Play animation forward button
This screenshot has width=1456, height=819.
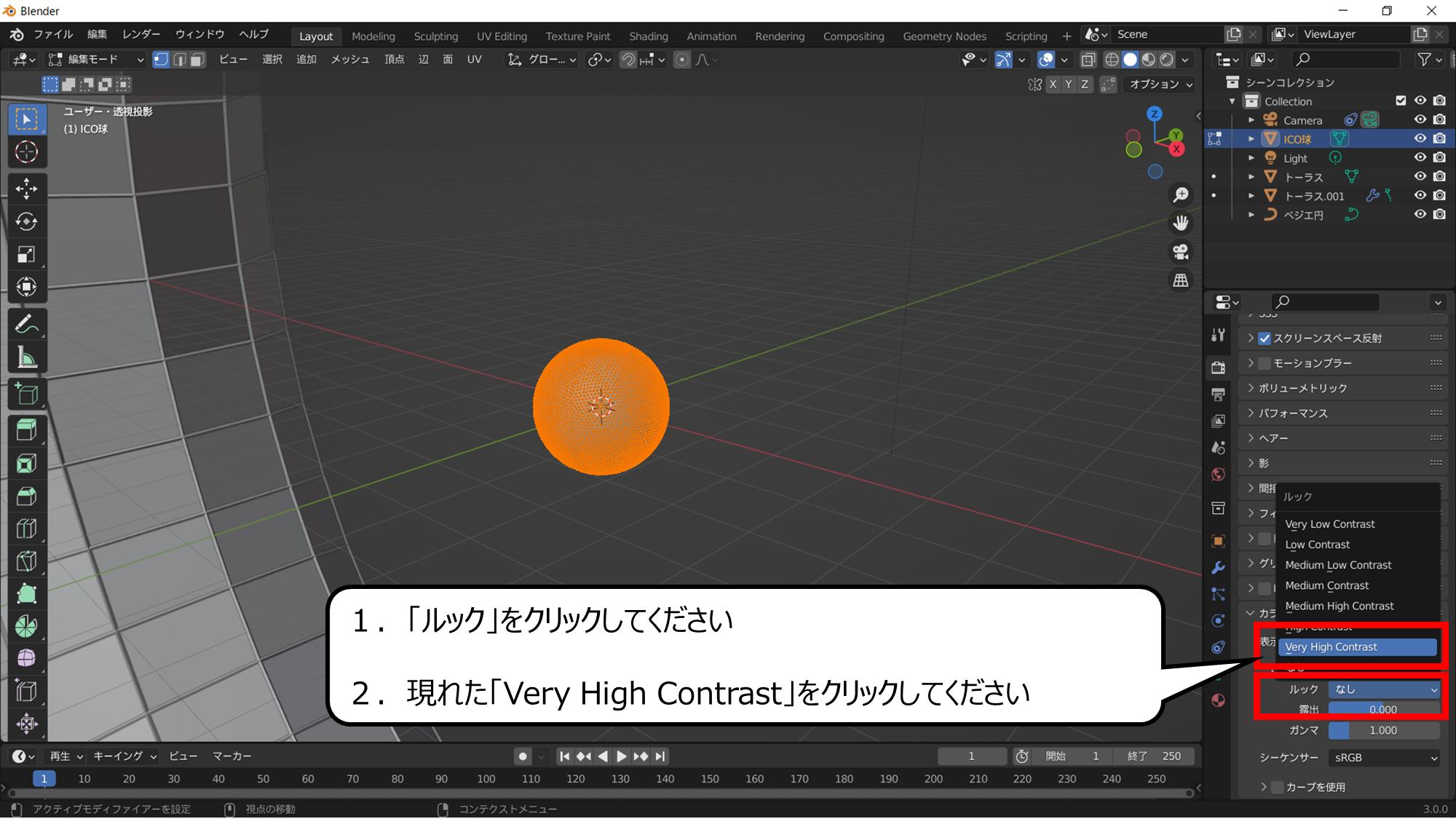click(x=621, y=756)
